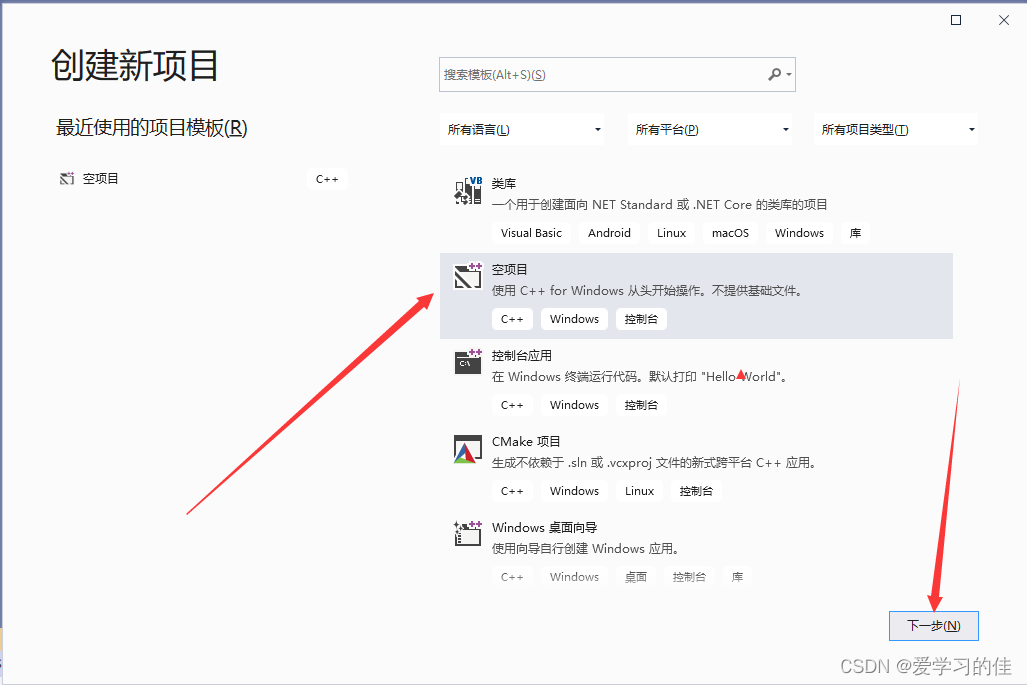This screenshot has height=685, width=1027.
Task: Choose recent template 空项目 in left list
Action: [x=202, y=179]
